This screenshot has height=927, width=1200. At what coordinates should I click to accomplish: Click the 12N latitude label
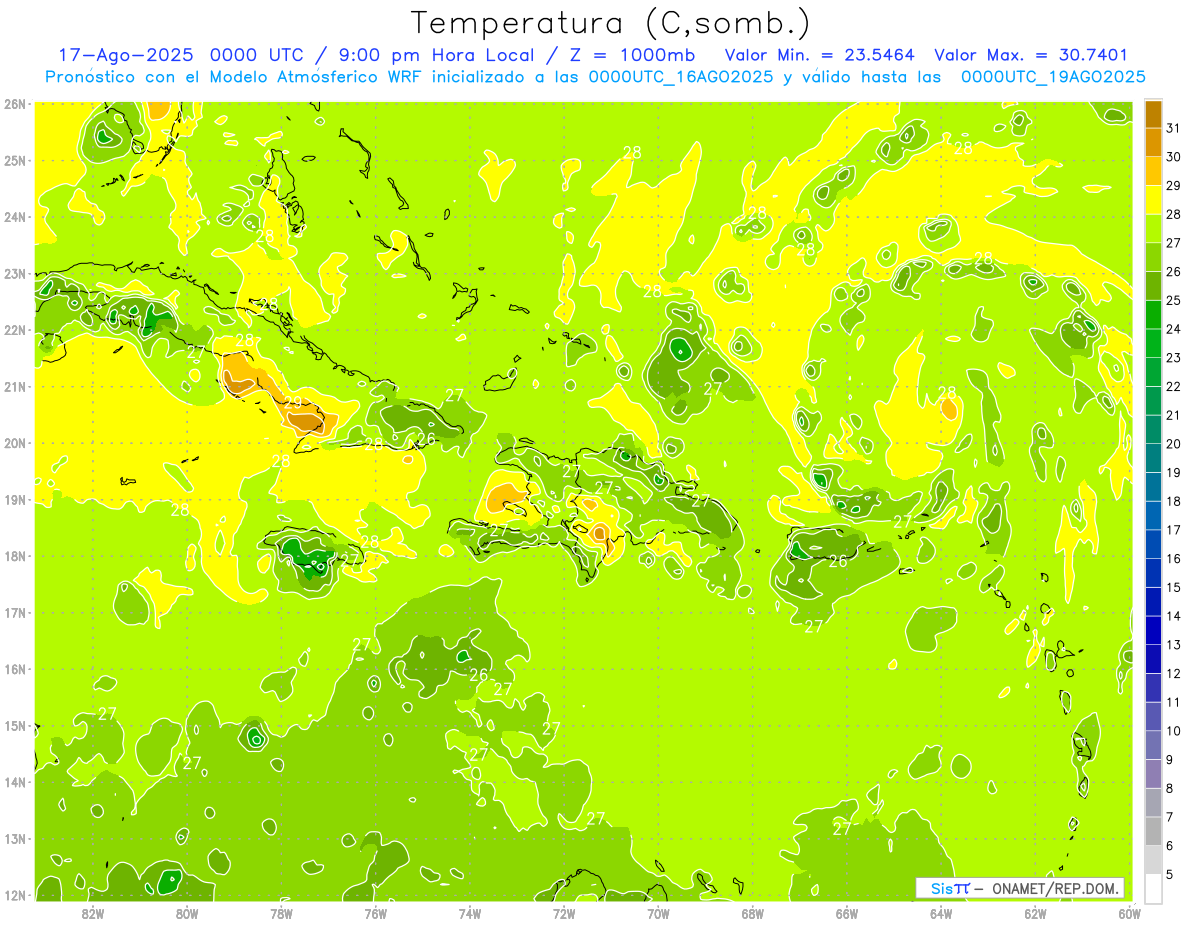[15, 895]
